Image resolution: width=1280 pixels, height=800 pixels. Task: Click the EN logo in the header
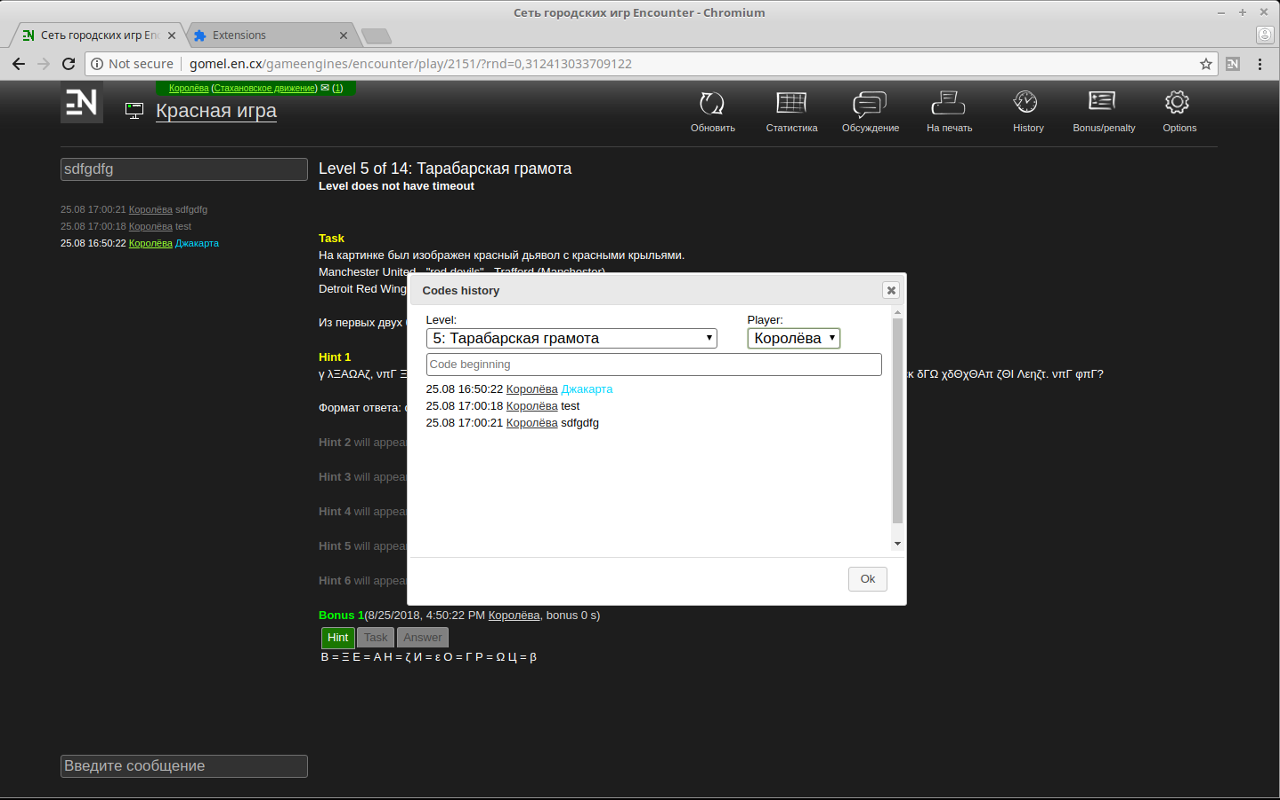(x=81, y=103)
